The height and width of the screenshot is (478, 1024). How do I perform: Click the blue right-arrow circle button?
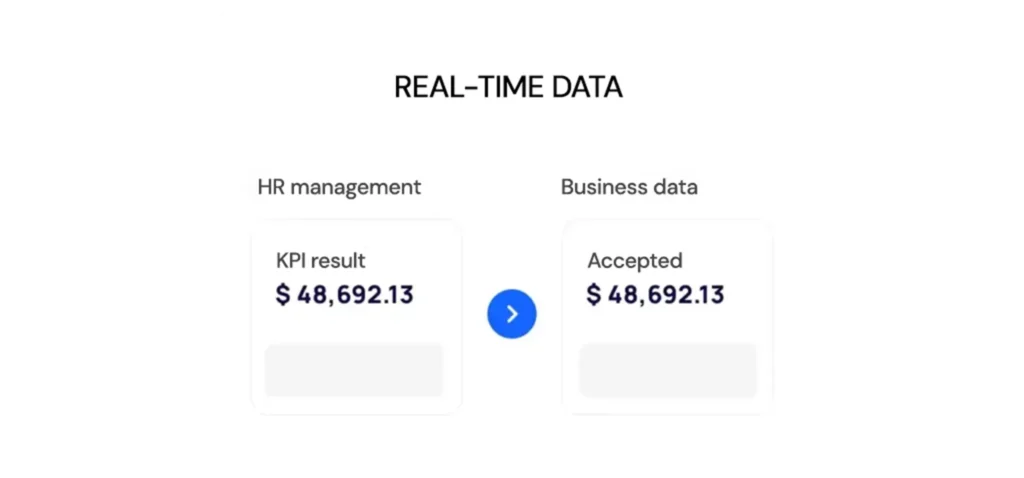tap(512, 315)
